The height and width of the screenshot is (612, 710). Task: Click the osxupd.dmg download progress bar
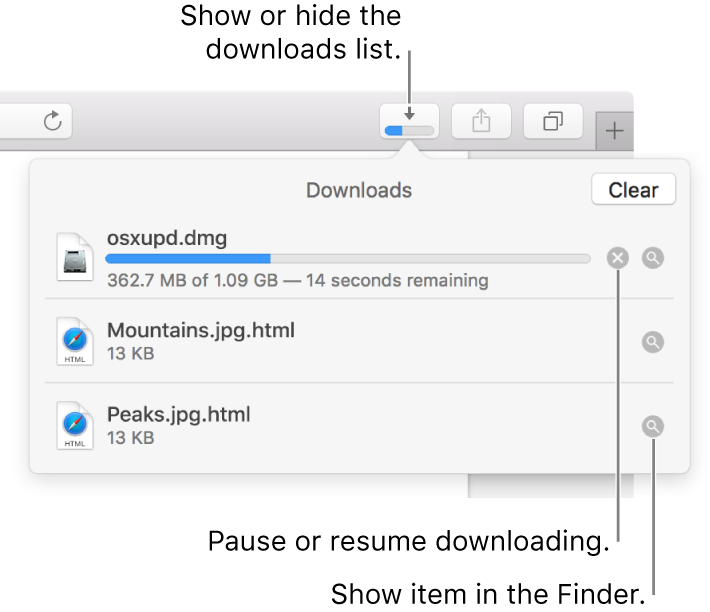pyautogui.click(x=348, y=259)
